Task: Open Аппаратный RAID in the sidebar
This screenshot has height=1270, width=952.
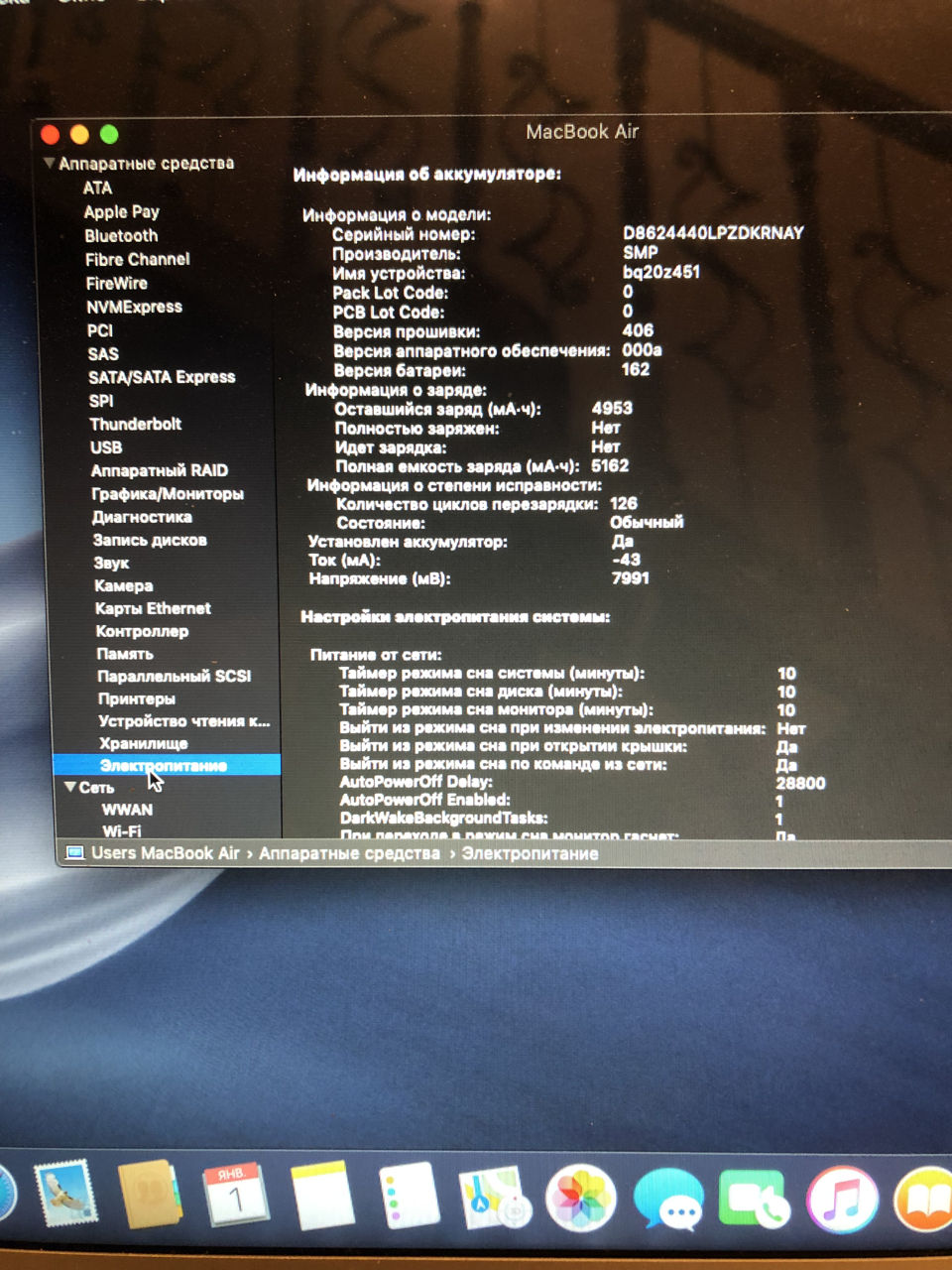Action: 160,470
